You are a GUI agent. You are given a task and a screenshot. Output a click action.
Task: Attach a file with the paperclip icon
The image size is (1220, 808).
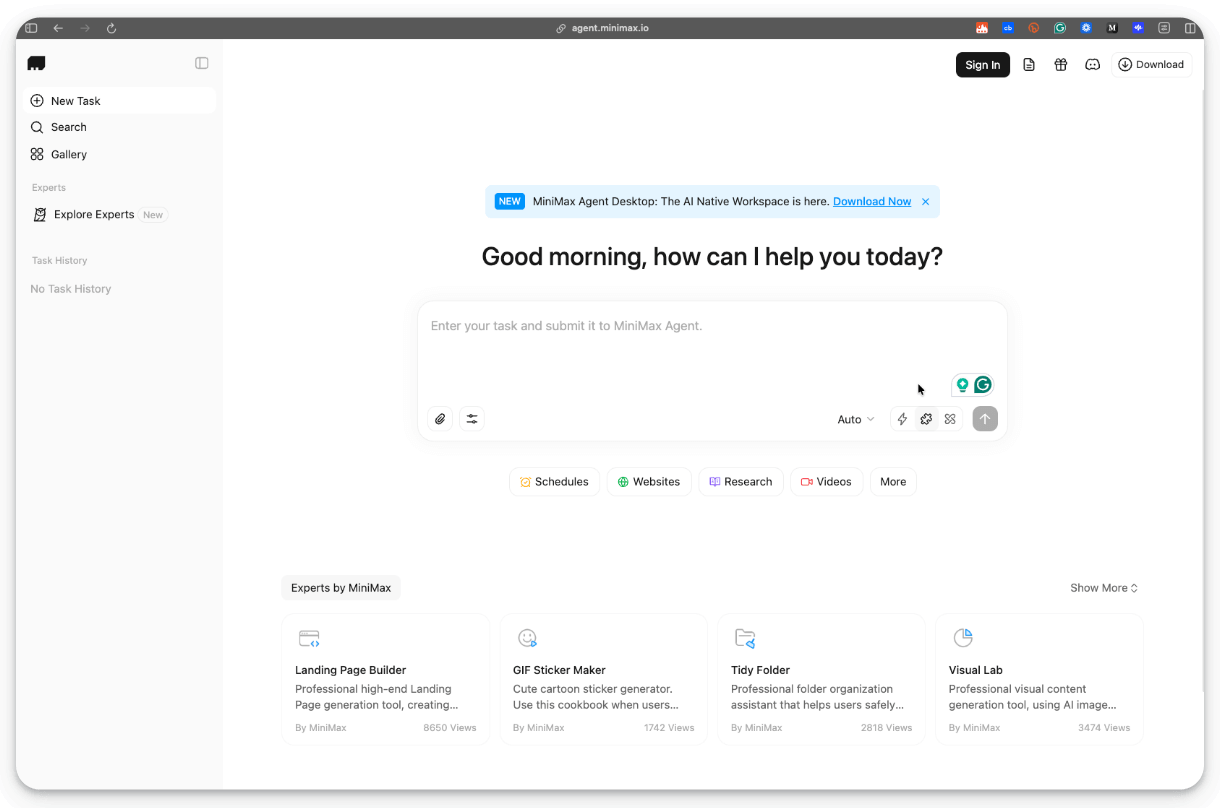click(440, 419)
